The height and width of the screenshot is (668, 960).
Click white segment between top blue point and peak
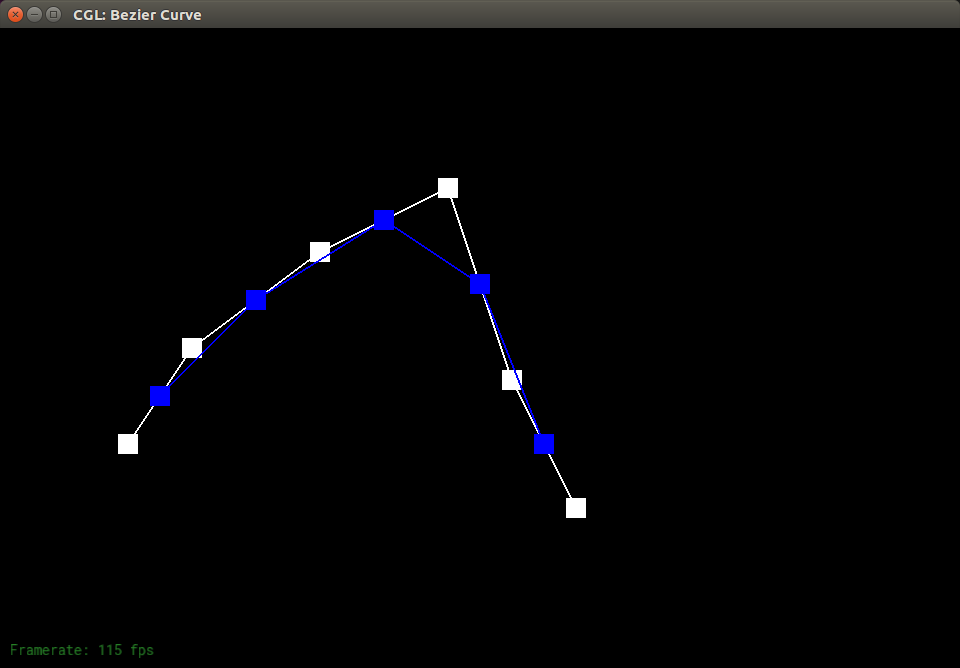click(416, 204)
